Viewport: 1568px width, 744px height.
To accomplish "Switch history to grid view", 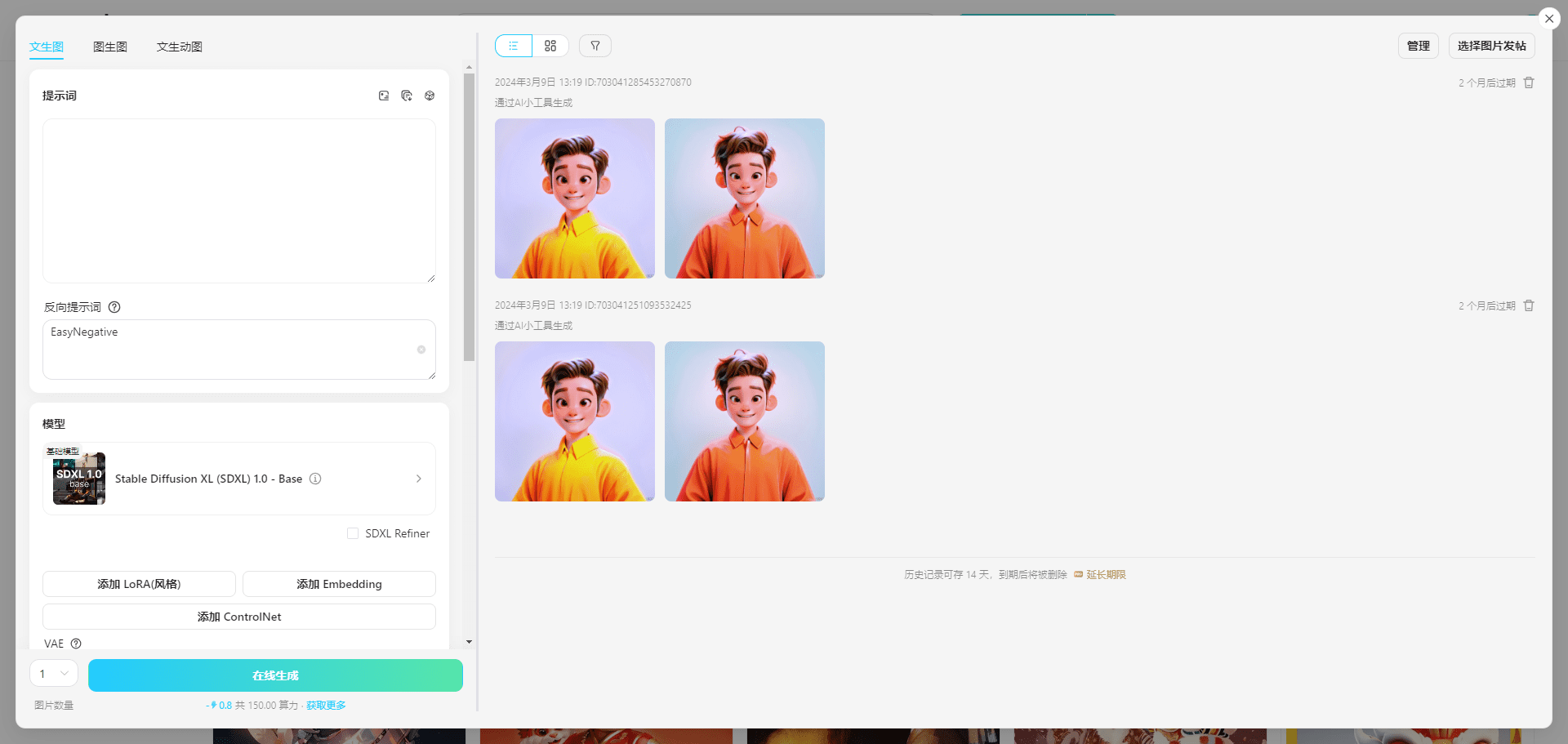I will [x=550, y=46].
